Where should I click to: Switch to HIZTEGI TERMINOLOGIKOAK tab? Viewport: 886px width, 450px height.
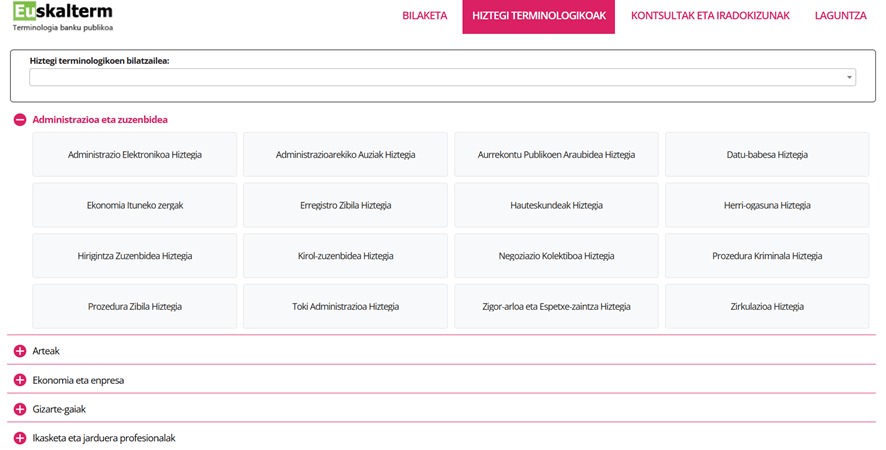point(538,16)
